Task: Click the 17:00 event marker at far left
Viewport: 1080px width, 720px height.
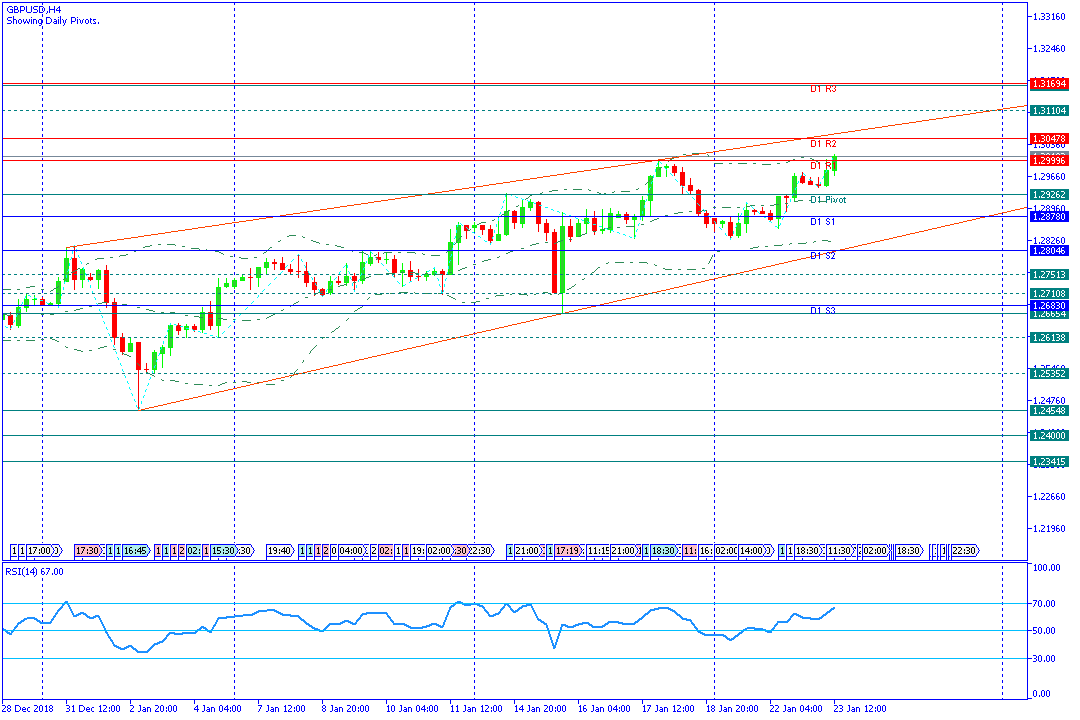Action: point(41,551)
